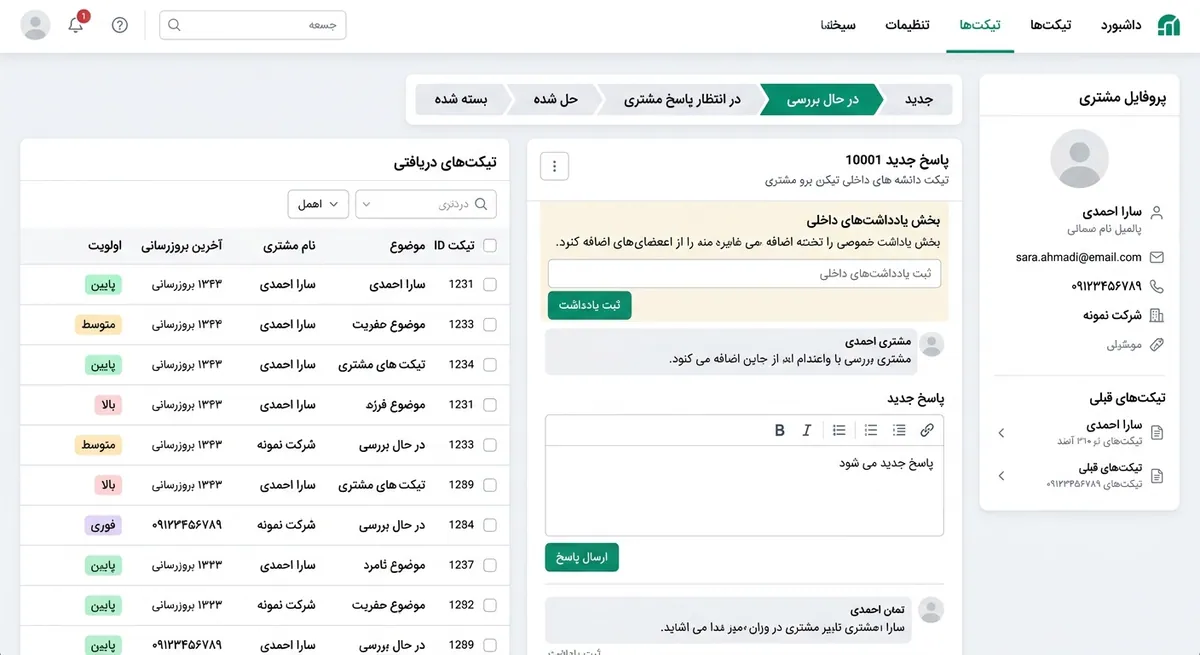Select در انتظار پاسخ مشتری status step
This screenshot has height=655, width=1200.
pyautogui.click(x=682, y=100)
